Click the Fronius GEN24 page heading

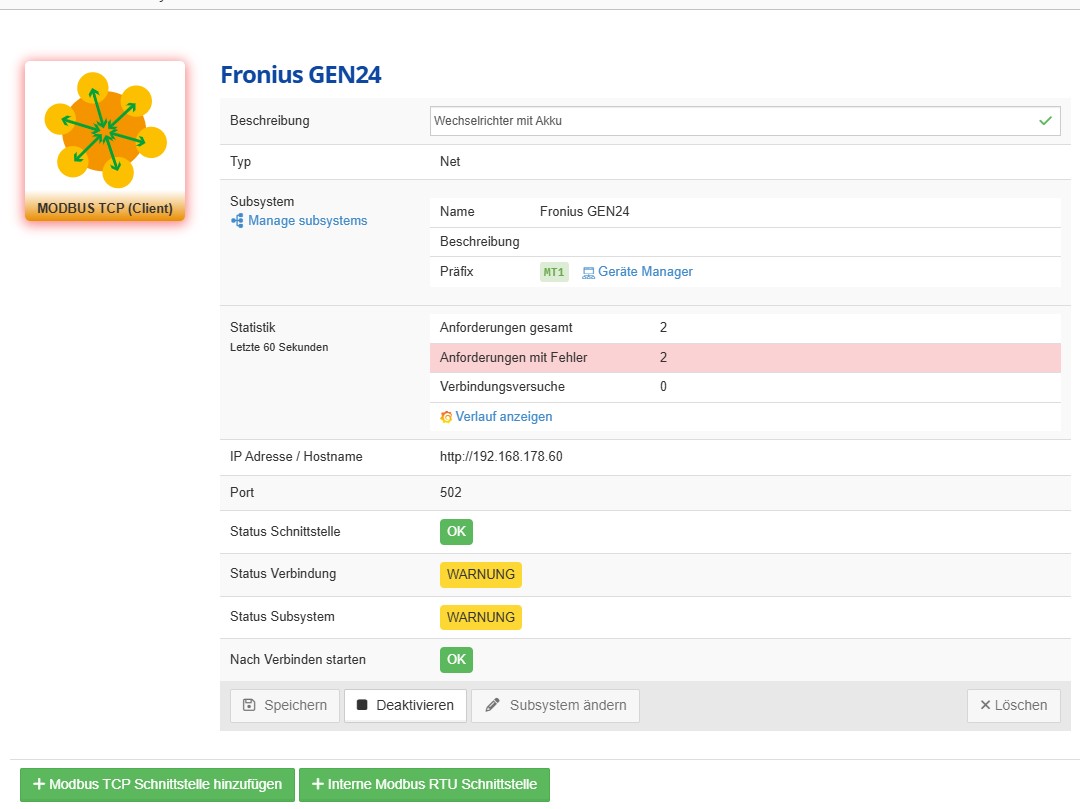pos(300,74)
